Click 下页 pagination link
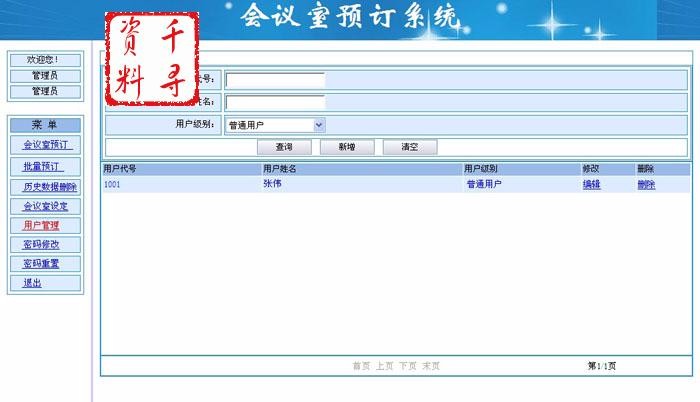The height and width of the screenshot is (402, 700). click(408, 366)
